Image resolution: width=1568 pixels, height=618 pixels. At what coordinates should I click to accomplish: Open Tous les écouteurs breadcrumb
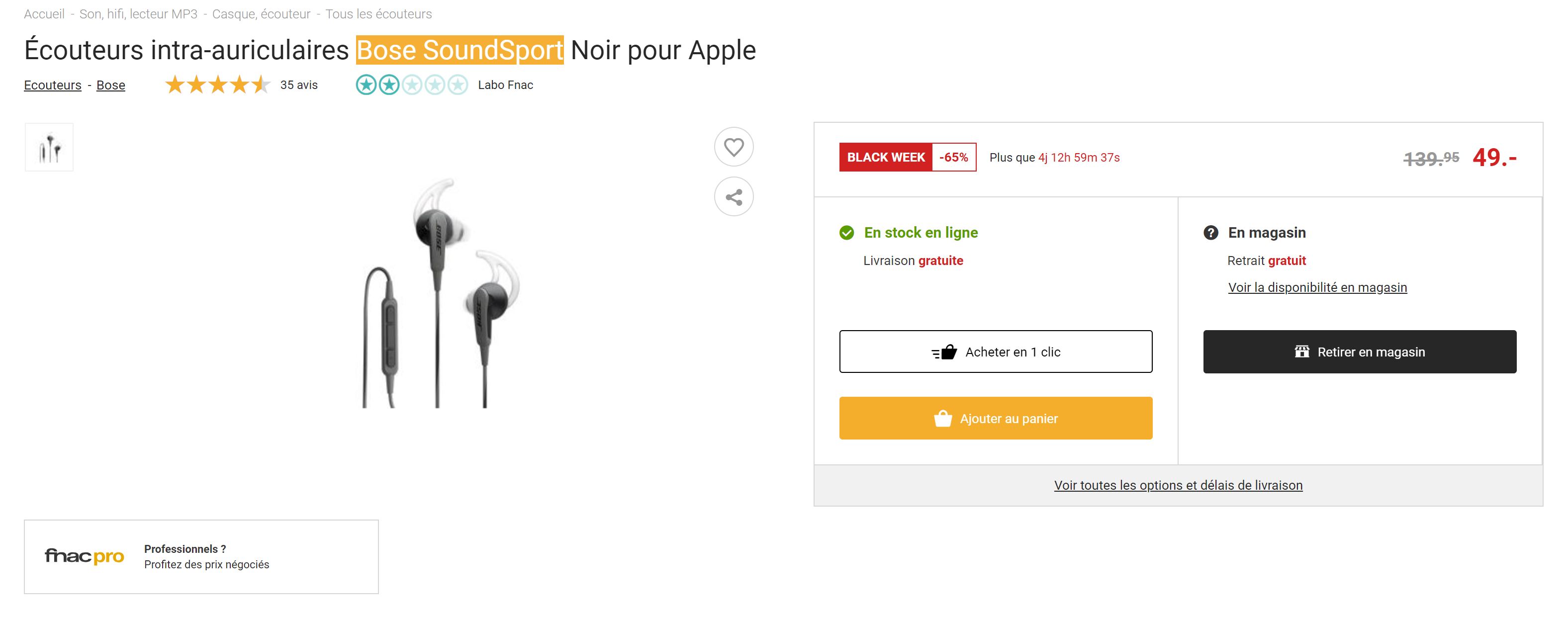point(378,14)
